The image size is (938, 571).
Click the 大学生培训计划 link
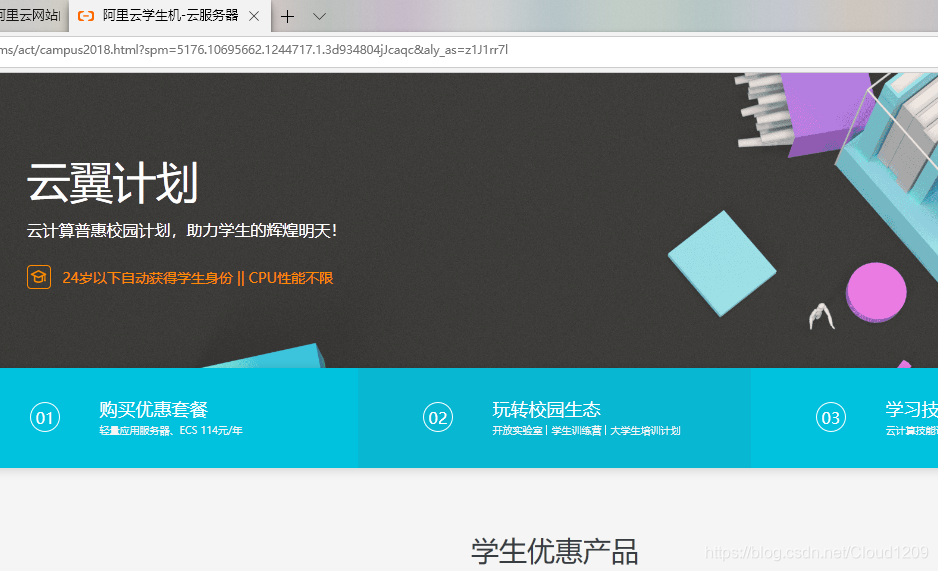(645, 431)
